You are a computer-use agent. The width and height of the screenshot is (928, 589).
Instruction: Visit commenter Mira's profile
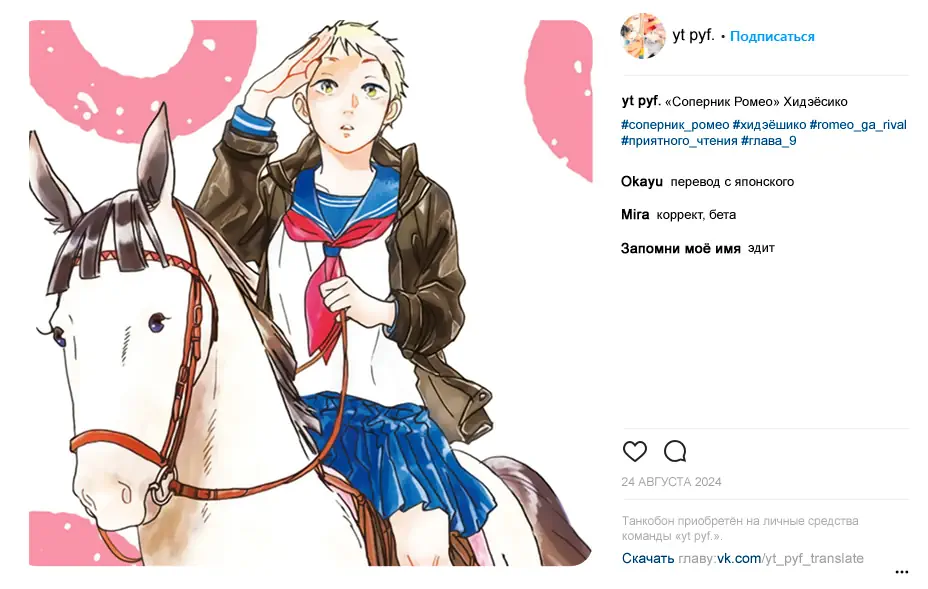click(634, 215)
